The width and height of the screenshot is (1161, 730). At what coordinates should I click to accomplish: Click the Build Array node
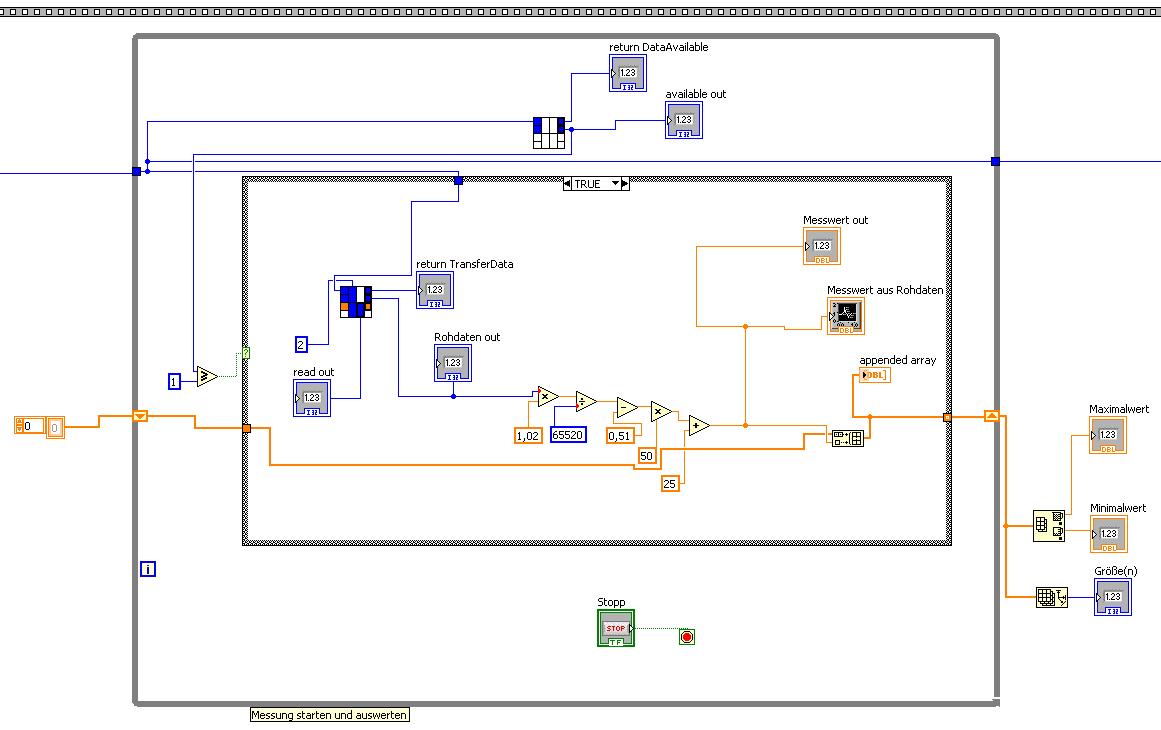pos(848,438)
